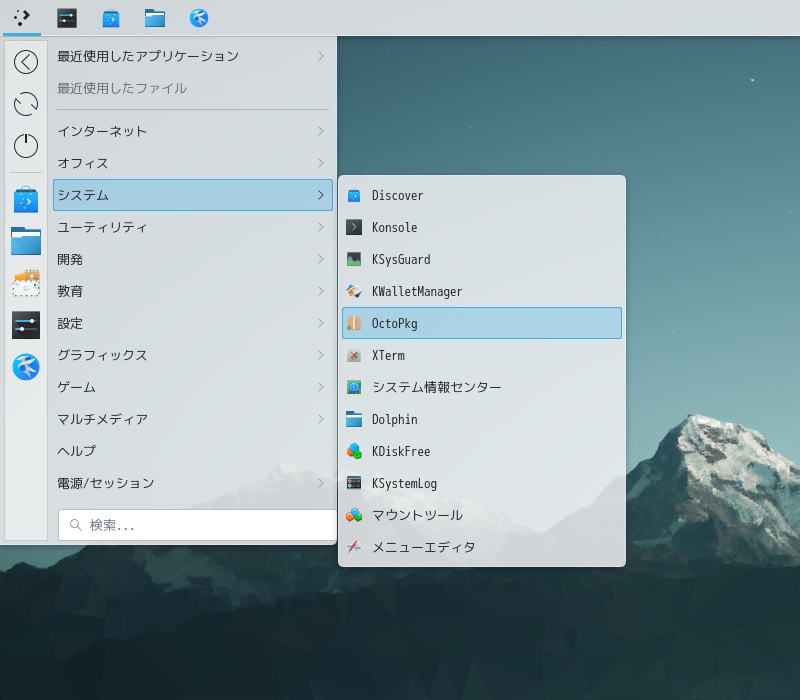
Task: Click the XTerm icon in submenu
Action: pyautogui.click(x=354, y=355)
